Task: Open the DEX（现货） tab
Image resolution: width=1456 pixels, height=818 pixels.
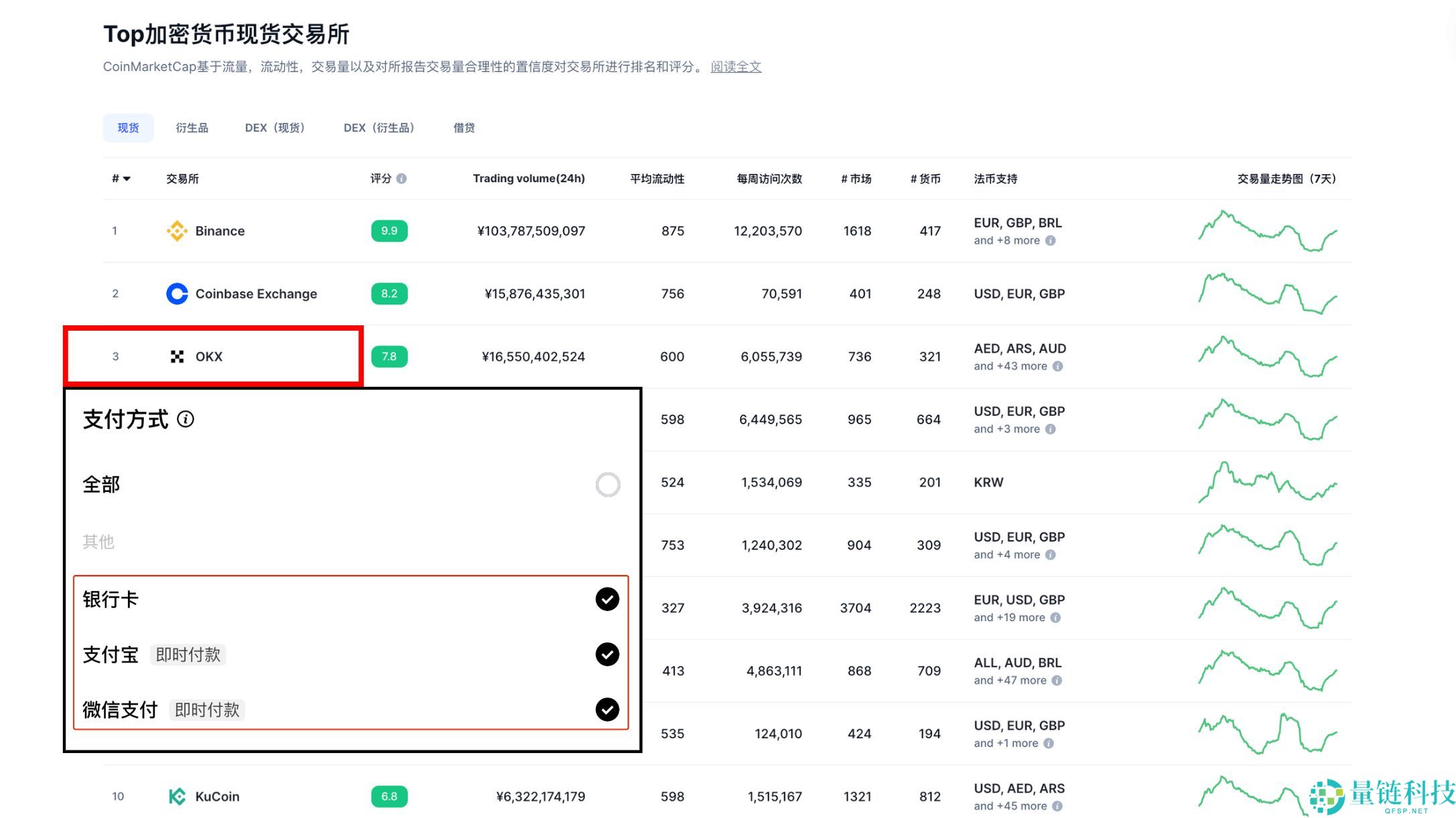Action: tap(275, 128)
